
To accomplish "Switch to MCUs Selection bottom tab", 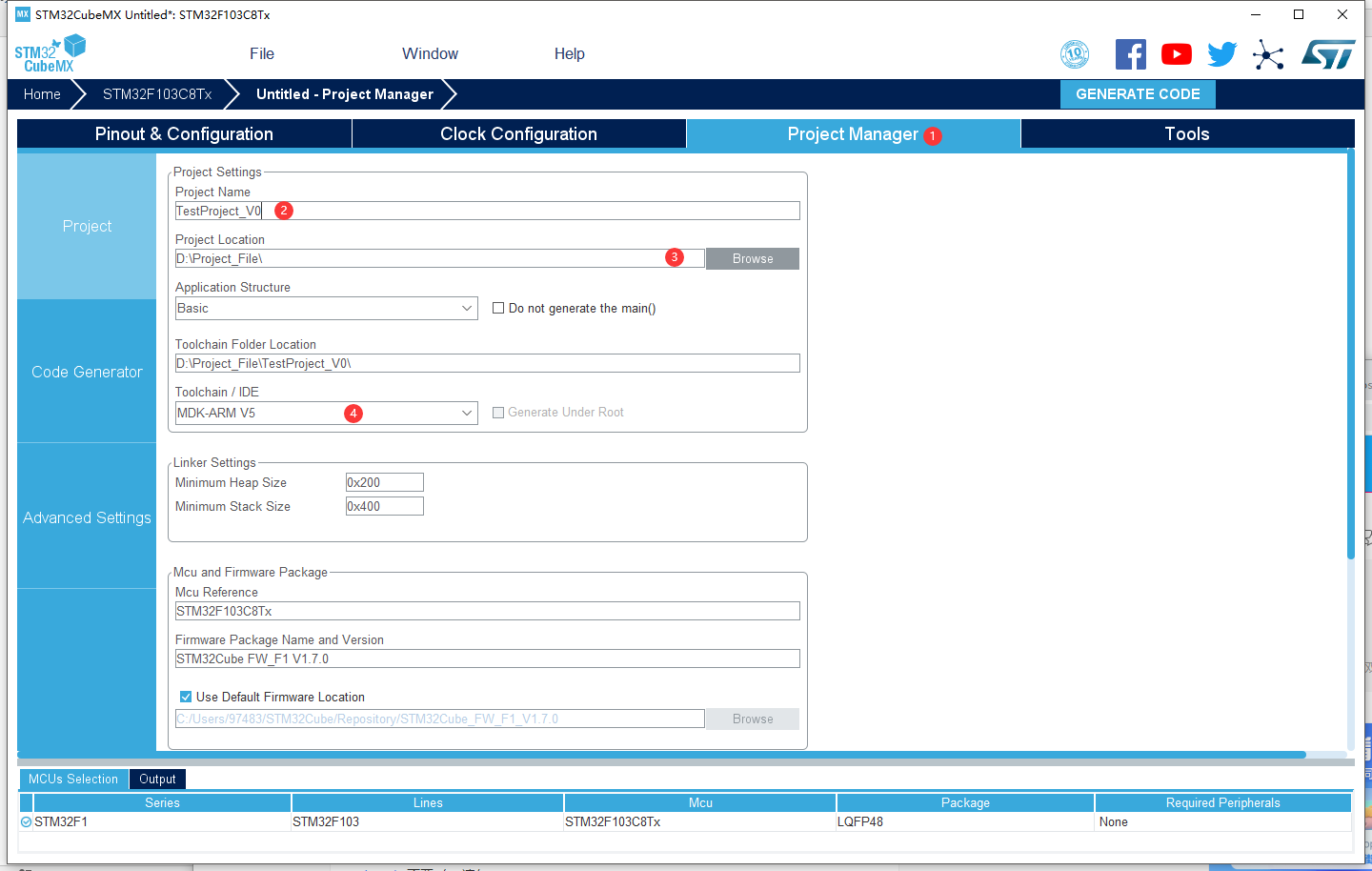I will click(73, 780).
